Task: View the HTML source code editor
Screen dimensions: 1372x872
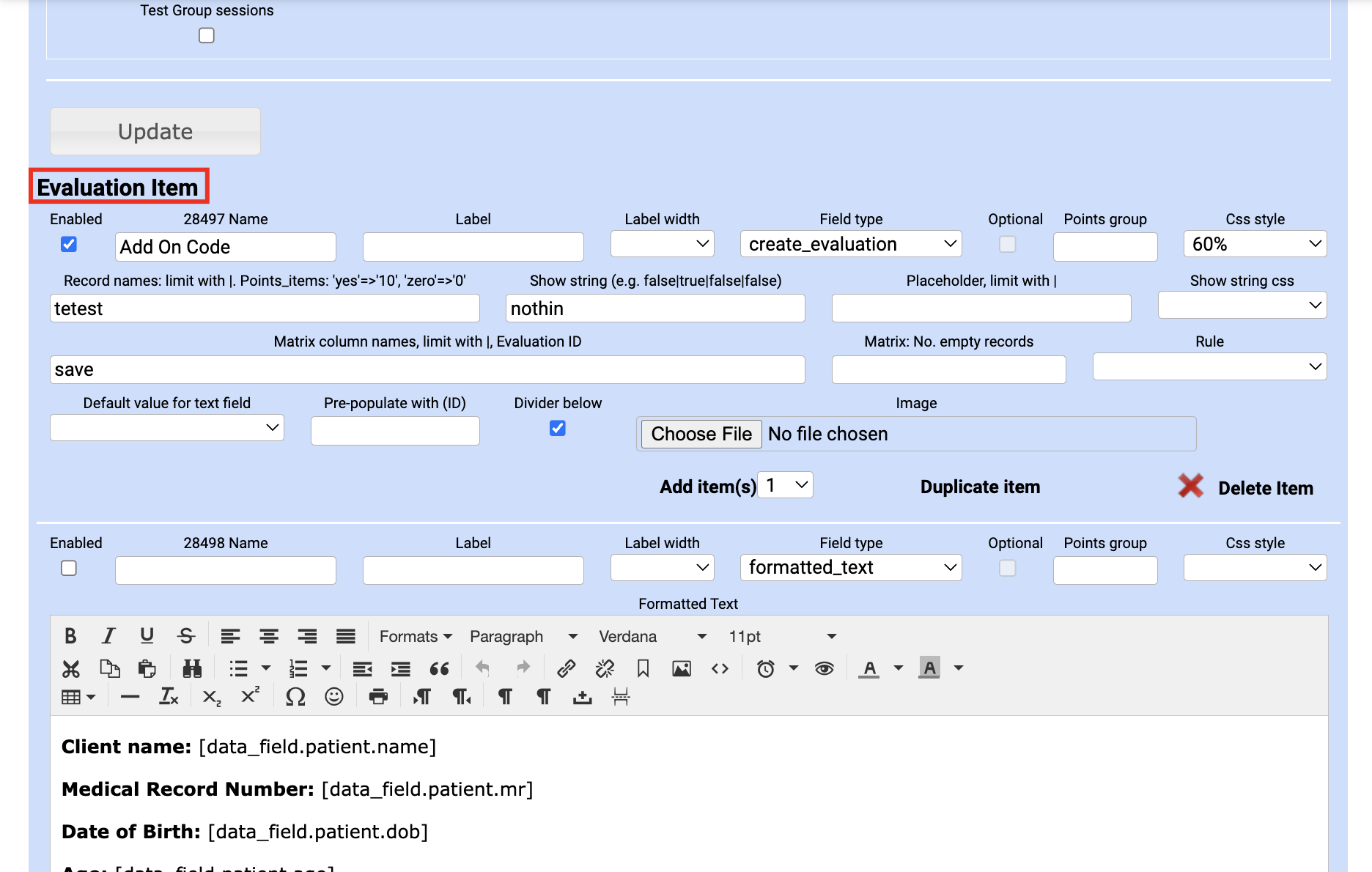Action: pos(720,668)
